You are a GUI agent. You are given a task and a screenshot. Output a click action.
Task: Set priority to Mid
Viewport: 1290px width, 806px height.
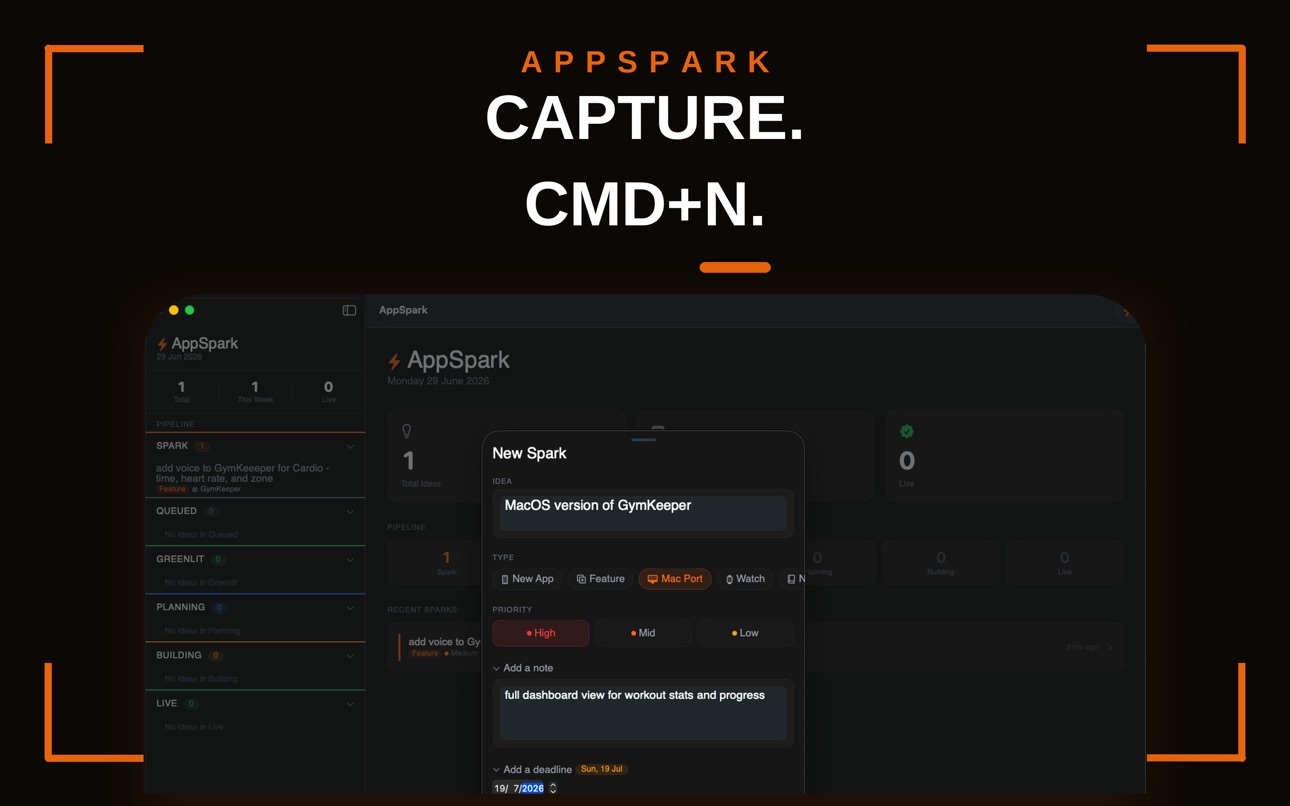[643, 633]
